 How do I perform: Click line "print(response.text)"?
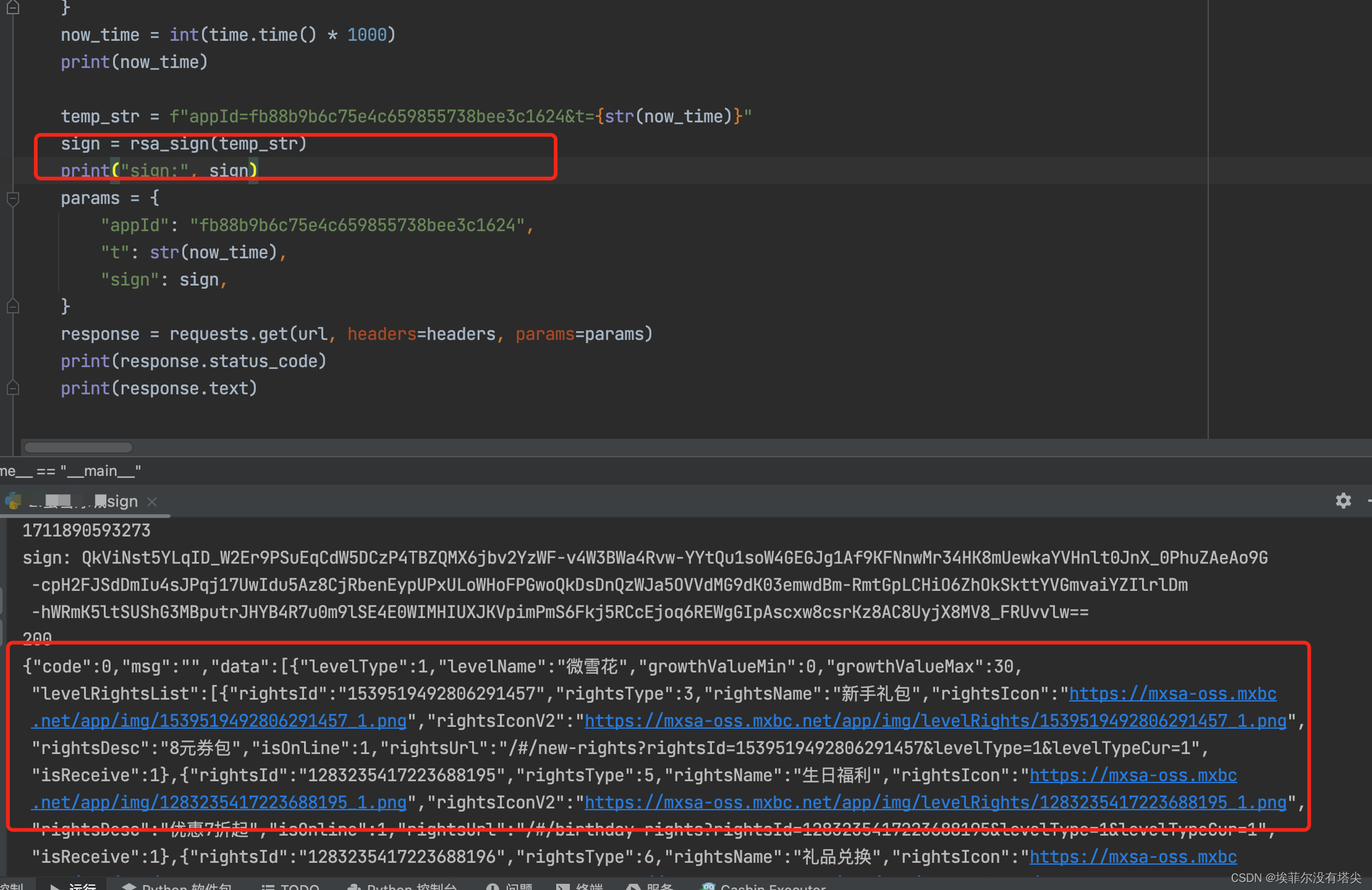159,388
